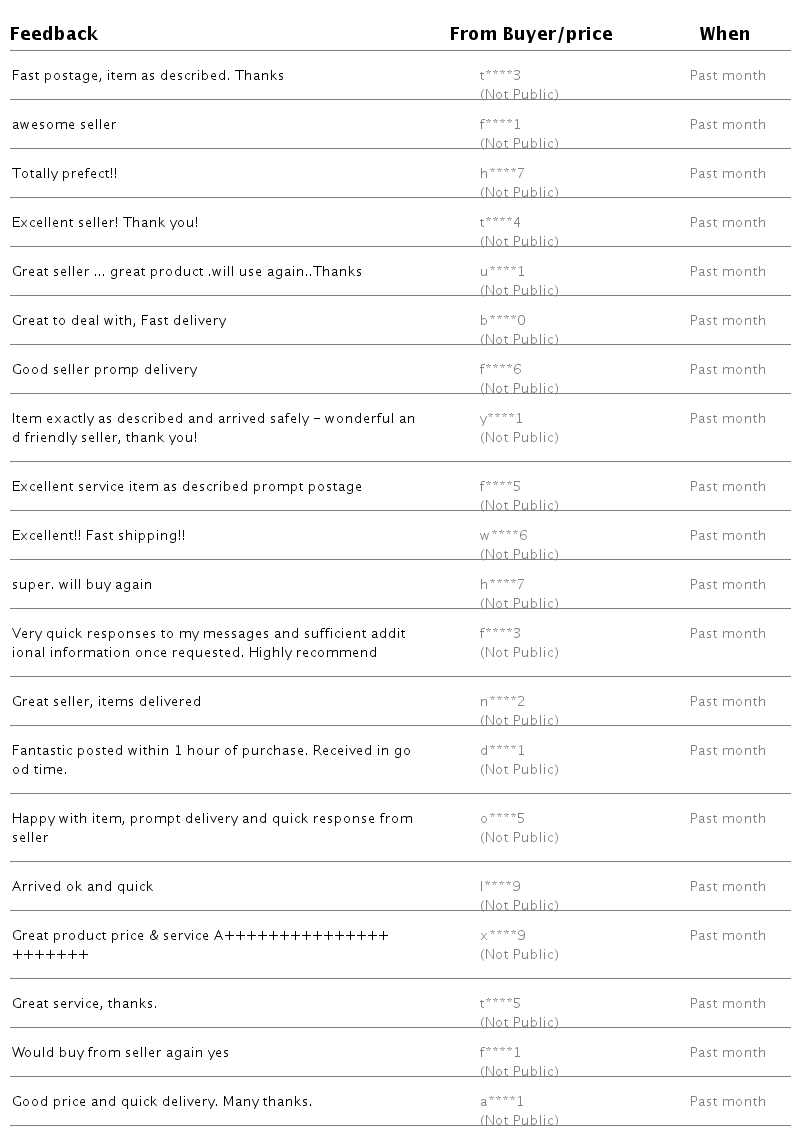Image resolution: width=800 pixels, height=1126 pixels.
Task: Select buyer a****1 in last row
Action: pyautogui.click(x=502, y=1102)
